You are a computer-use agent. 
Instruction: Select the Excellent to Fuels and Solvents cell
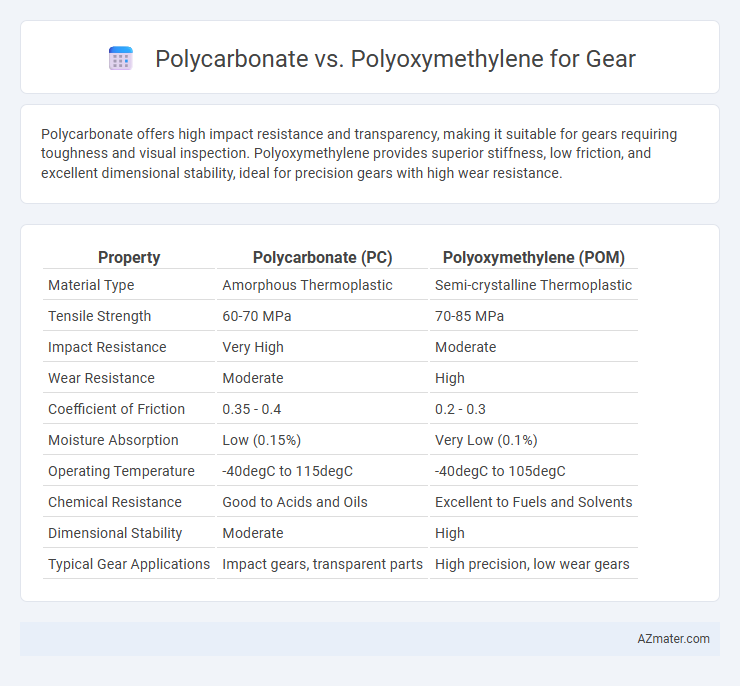coord(533,502)
